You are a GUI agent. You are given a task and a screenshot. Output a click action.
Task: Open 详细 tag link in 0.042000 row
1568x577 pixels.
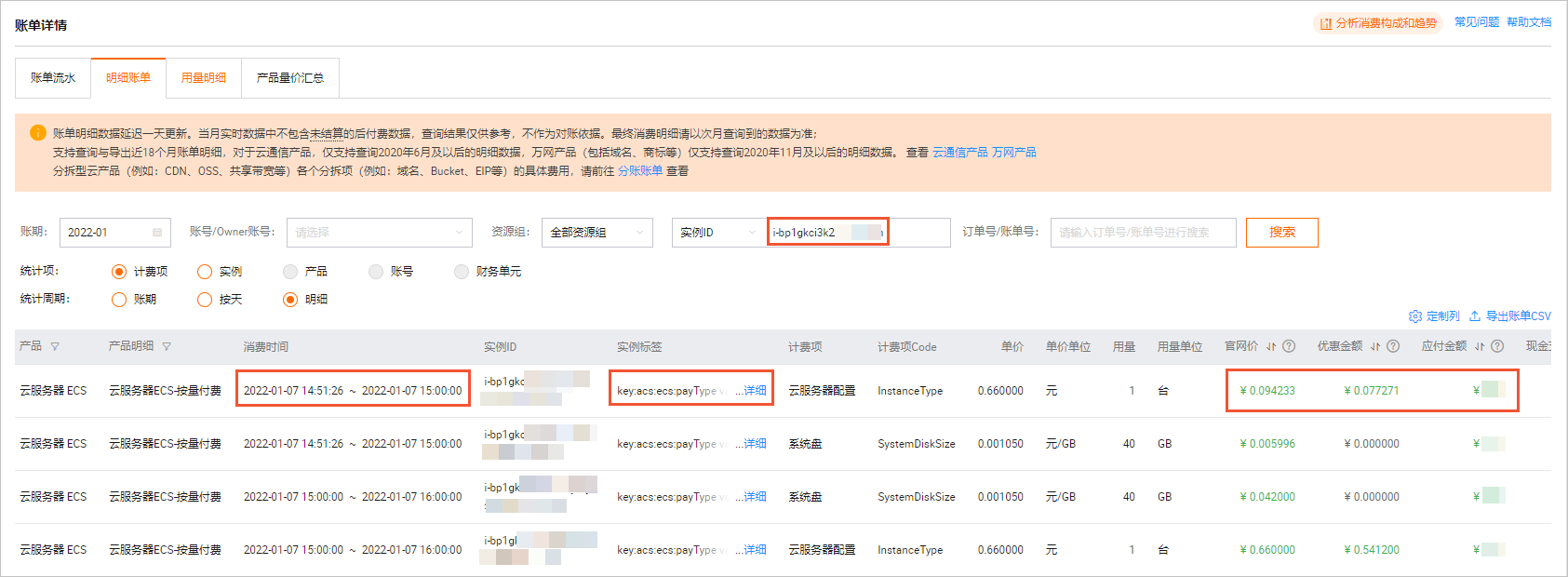(756, 497)
